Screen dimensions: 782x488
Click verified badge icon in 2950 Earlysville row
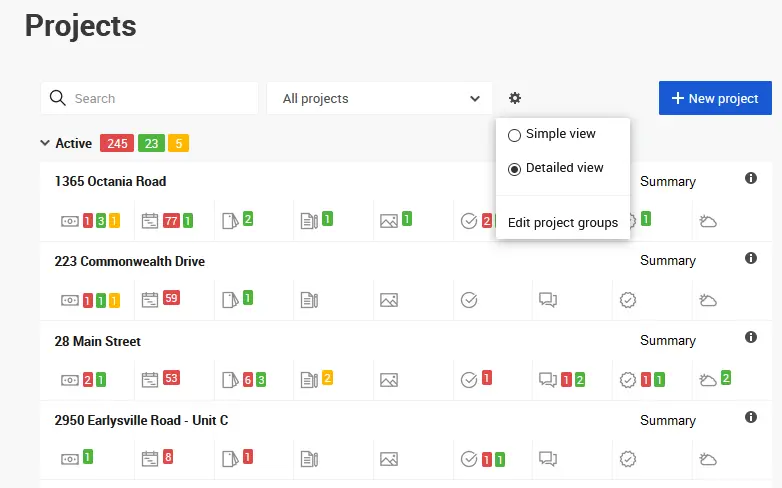tap(628, 460)
